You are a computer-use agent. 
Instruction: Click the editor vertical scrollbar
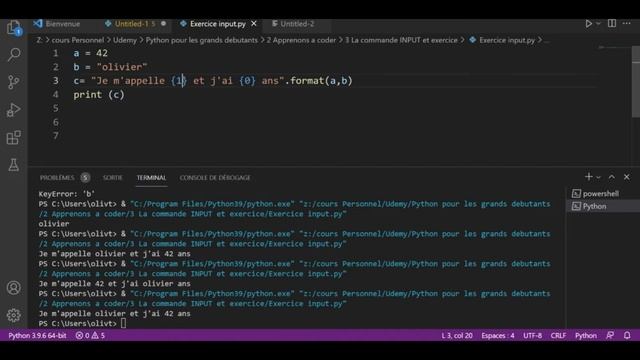[x=636, y=82]
